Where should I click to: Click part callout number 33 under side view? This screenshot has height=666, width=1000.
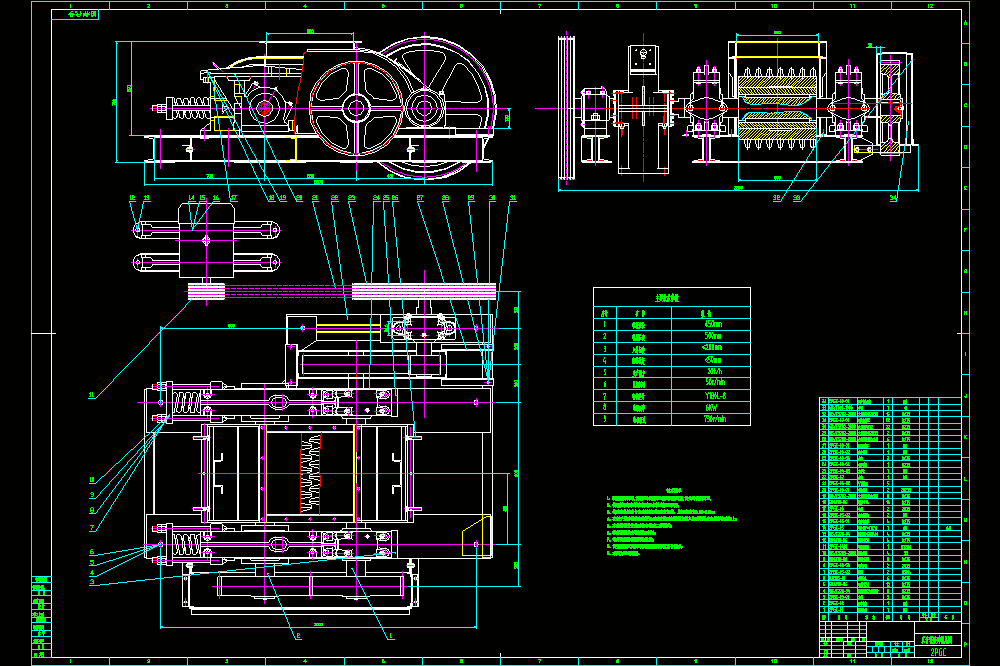click(797, 198)
